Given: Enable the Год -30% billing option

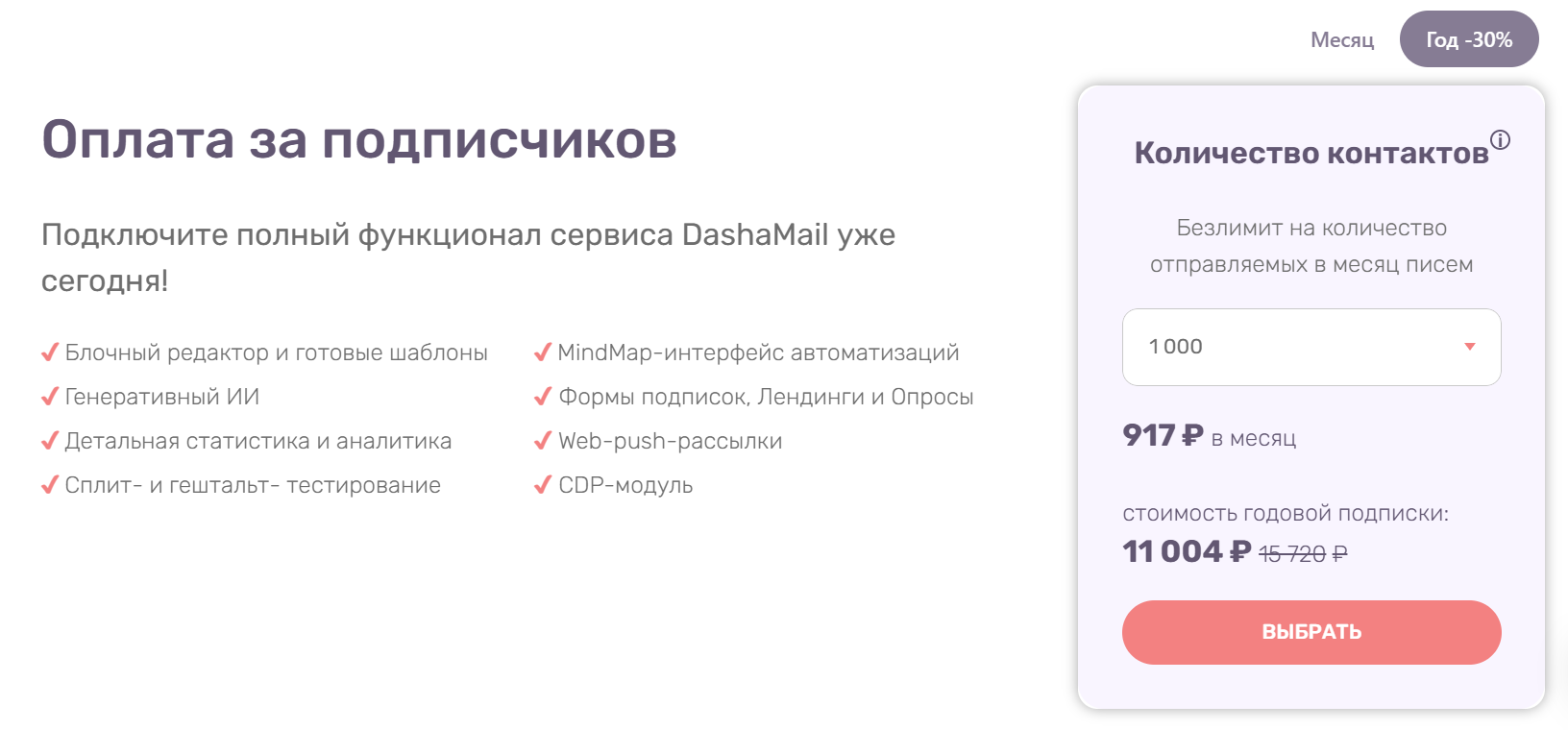Looking at the screenshot, I should (1469, 39).
